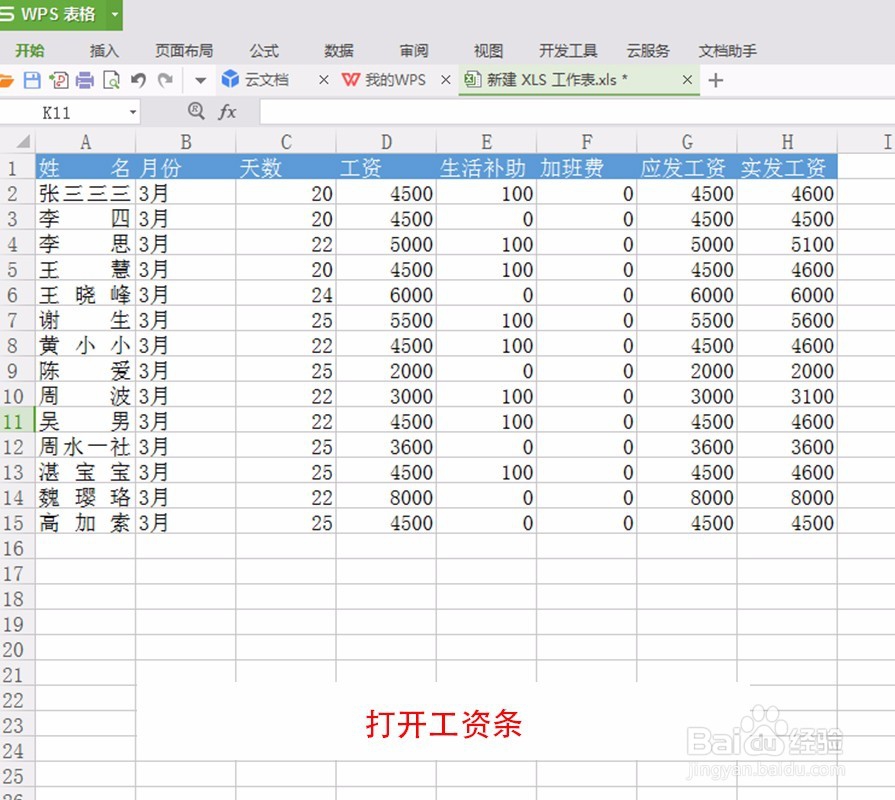Open search with the magnifier icon
Viewport: 895px width, 800px height.
tap(197, 113)
